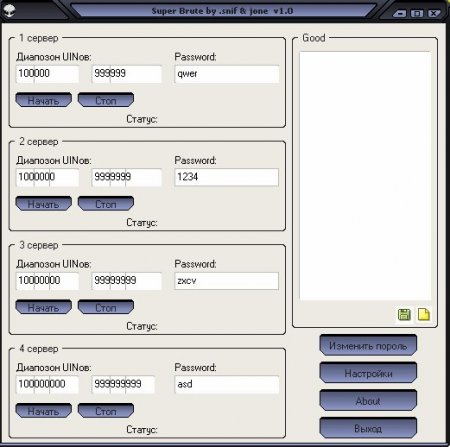Exit via the Выход button
The height and width of the screenshot is (447, 450).
pos(368,428)
